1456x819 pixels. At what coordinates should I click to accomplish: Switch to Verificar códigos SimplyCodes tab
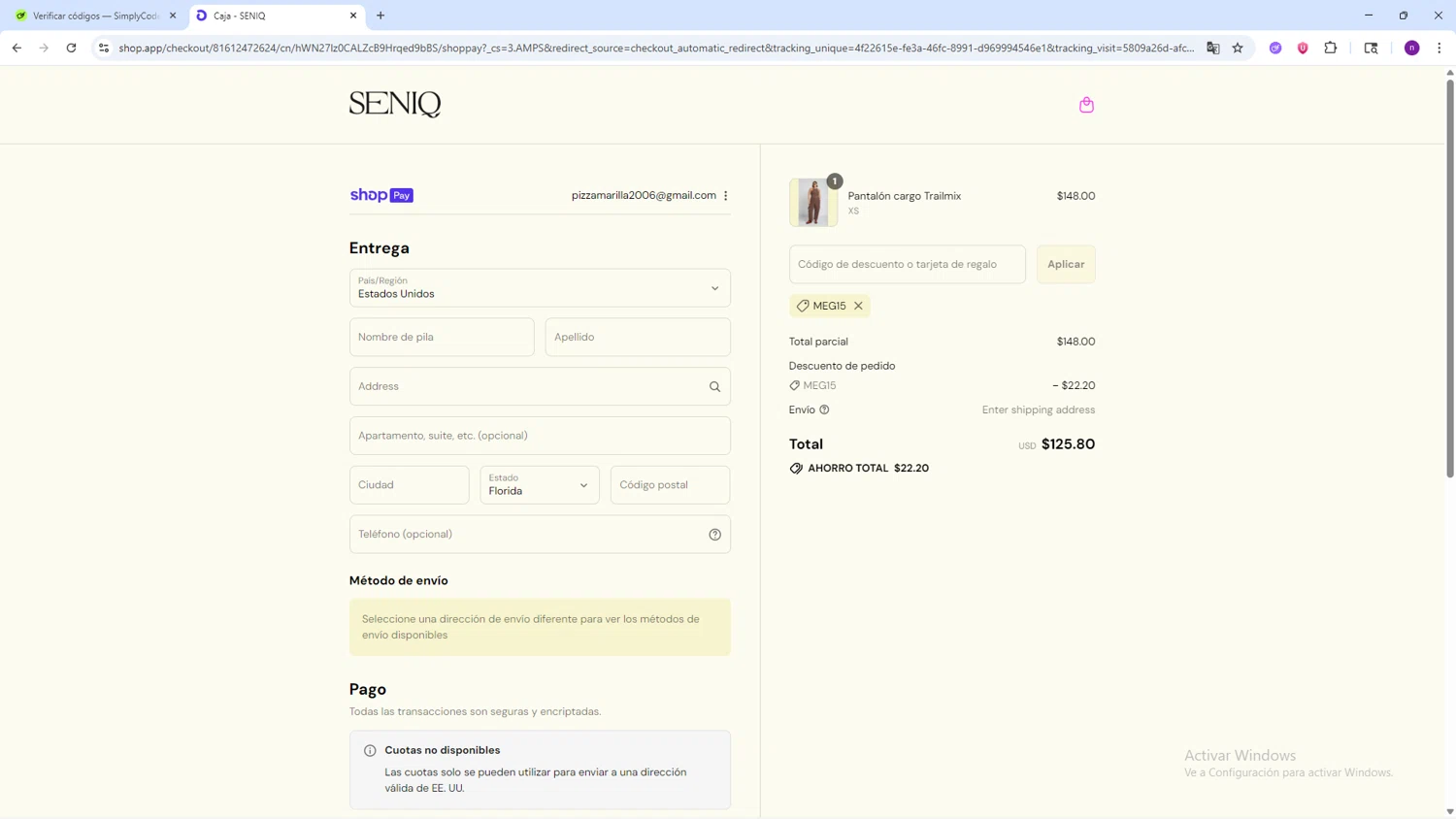[94, 16]
